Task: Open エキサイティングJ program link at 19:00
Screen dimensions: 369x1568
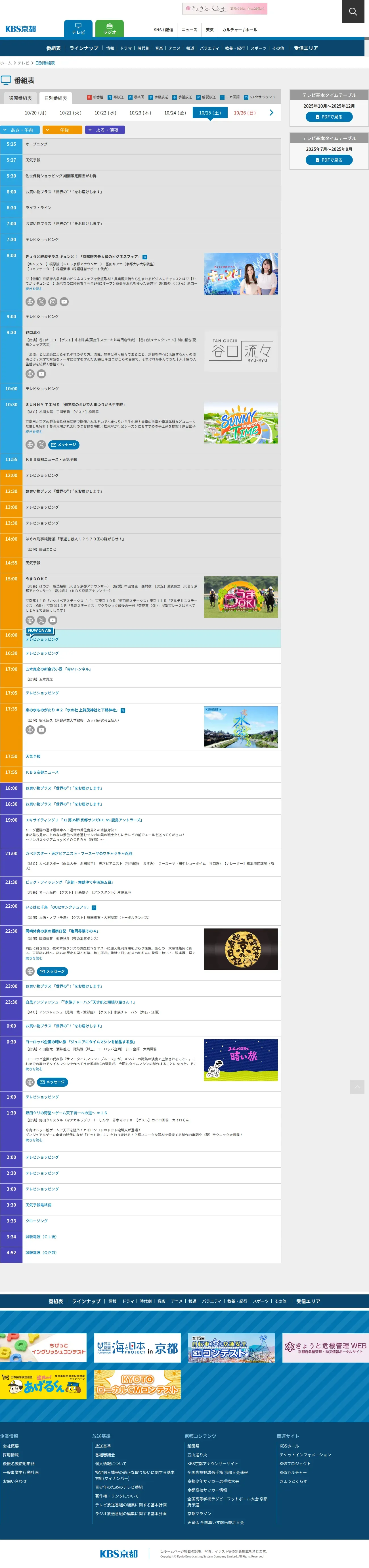Action: (x=85, y=820)
